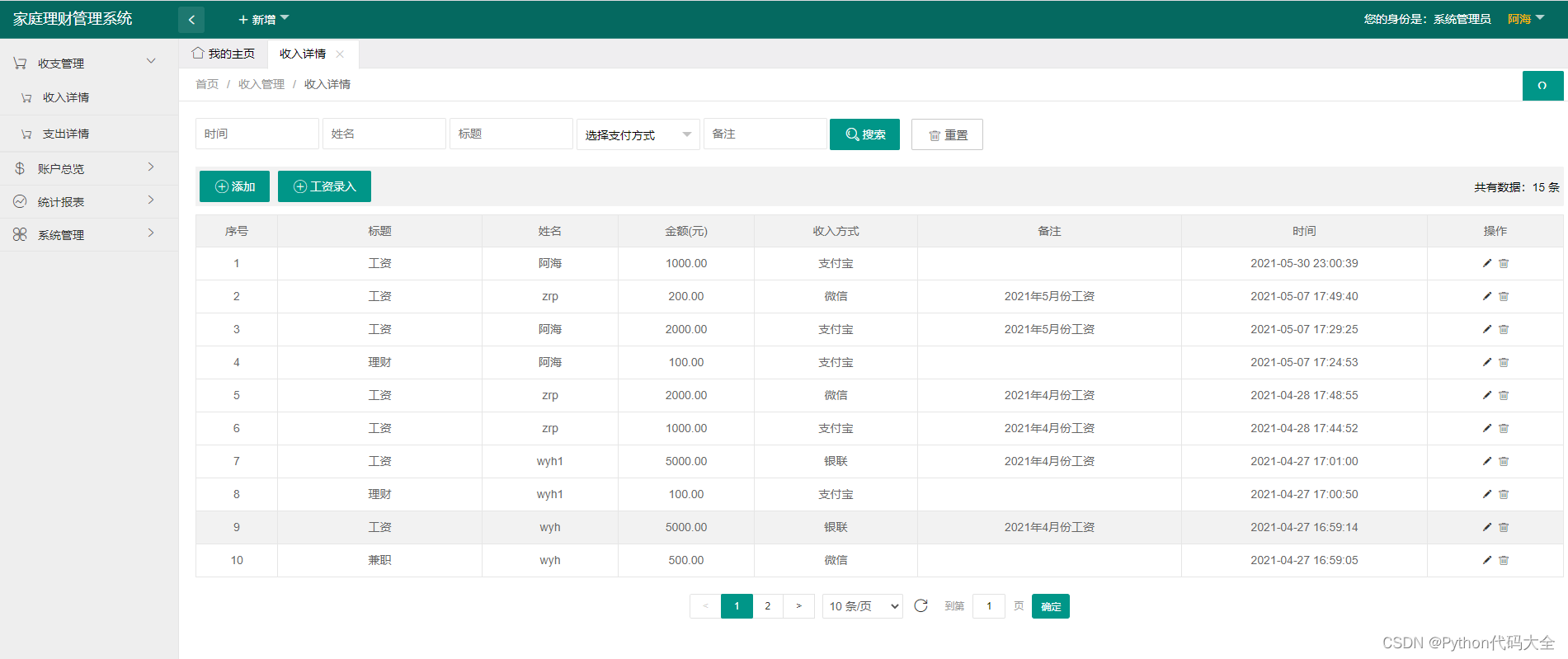Change the 10 条/页 page size dropdown

pos(863,606)
